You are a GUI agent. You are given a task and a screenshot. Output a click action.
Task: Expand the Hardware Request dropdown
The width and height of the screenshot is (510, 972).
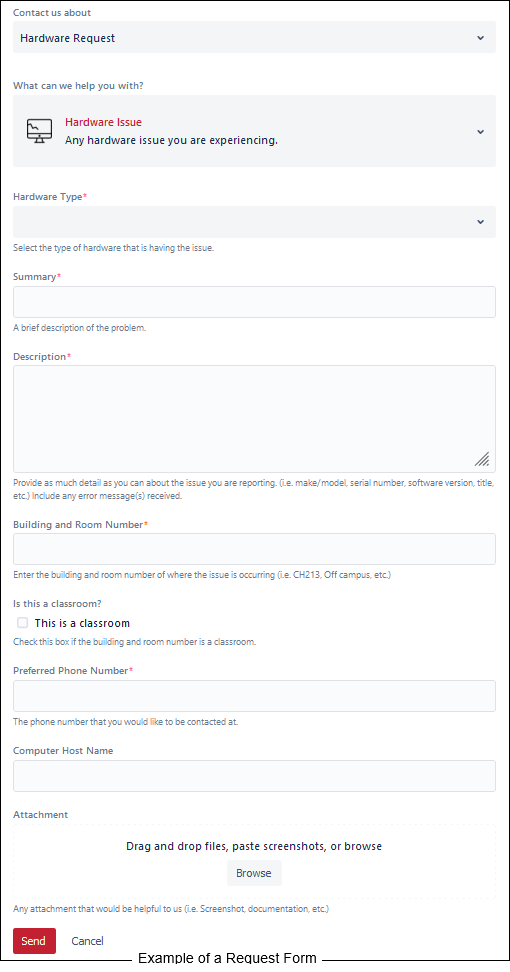pyautogui.click(x=254, y=37)
